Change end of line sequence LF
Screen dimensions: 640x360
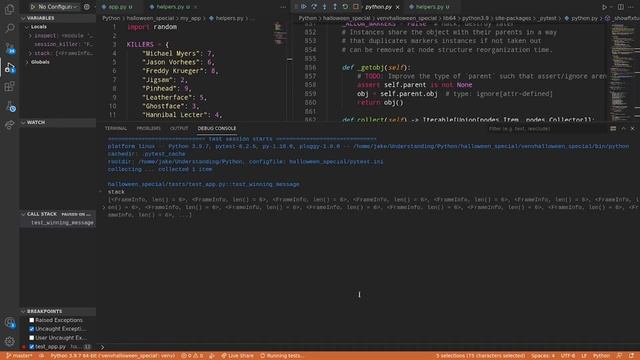point(584,356)
